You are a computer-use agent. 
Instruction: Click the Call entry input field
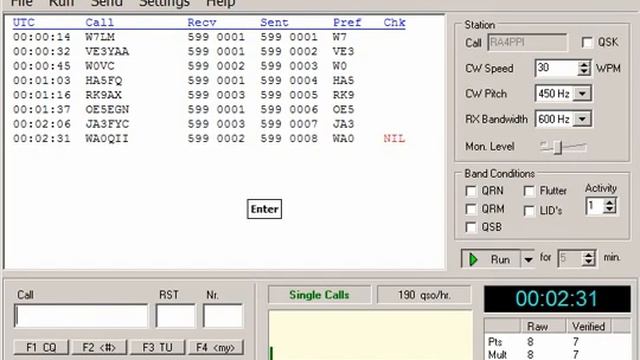click(x=81, y=316)
